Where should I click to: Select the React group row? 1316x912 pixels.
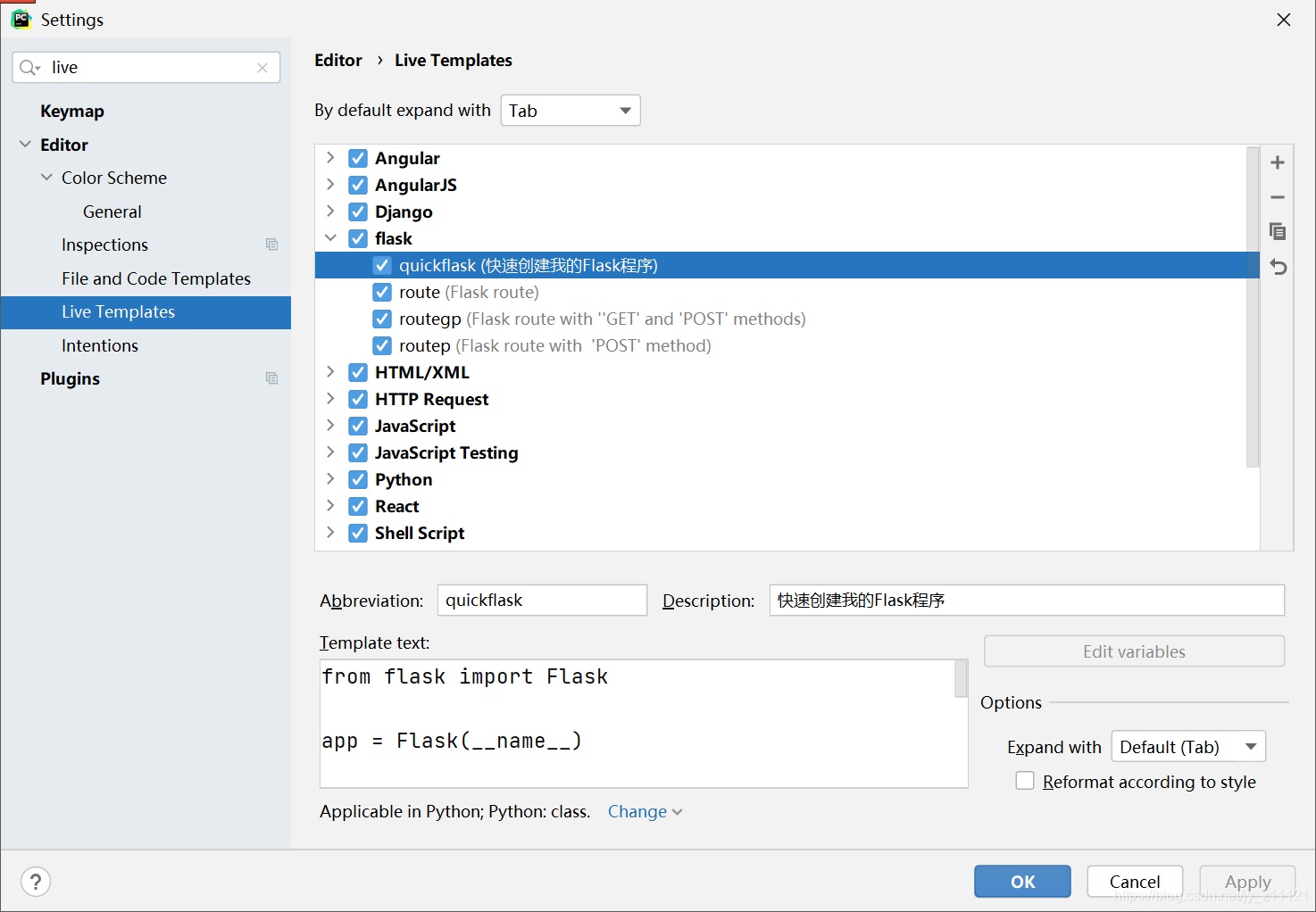[x=787, y=506]
